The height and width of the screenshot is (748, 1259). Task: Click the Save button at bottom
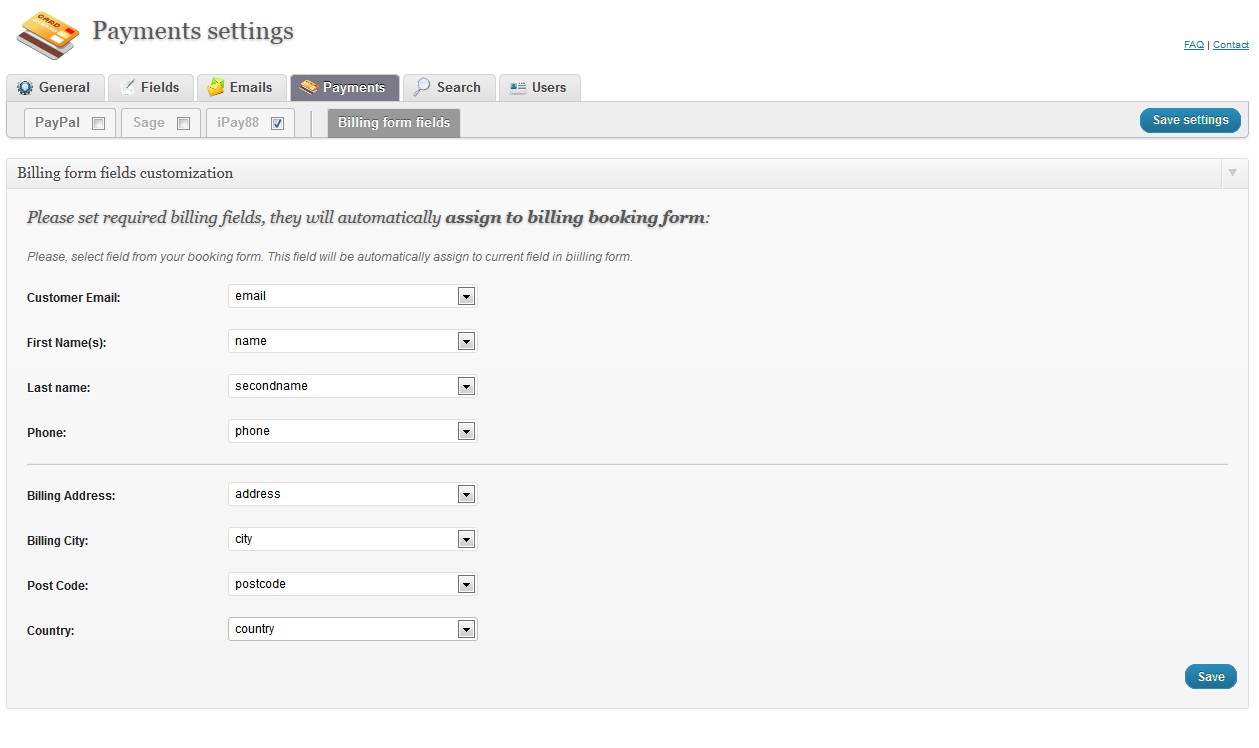pos(1210,677)
